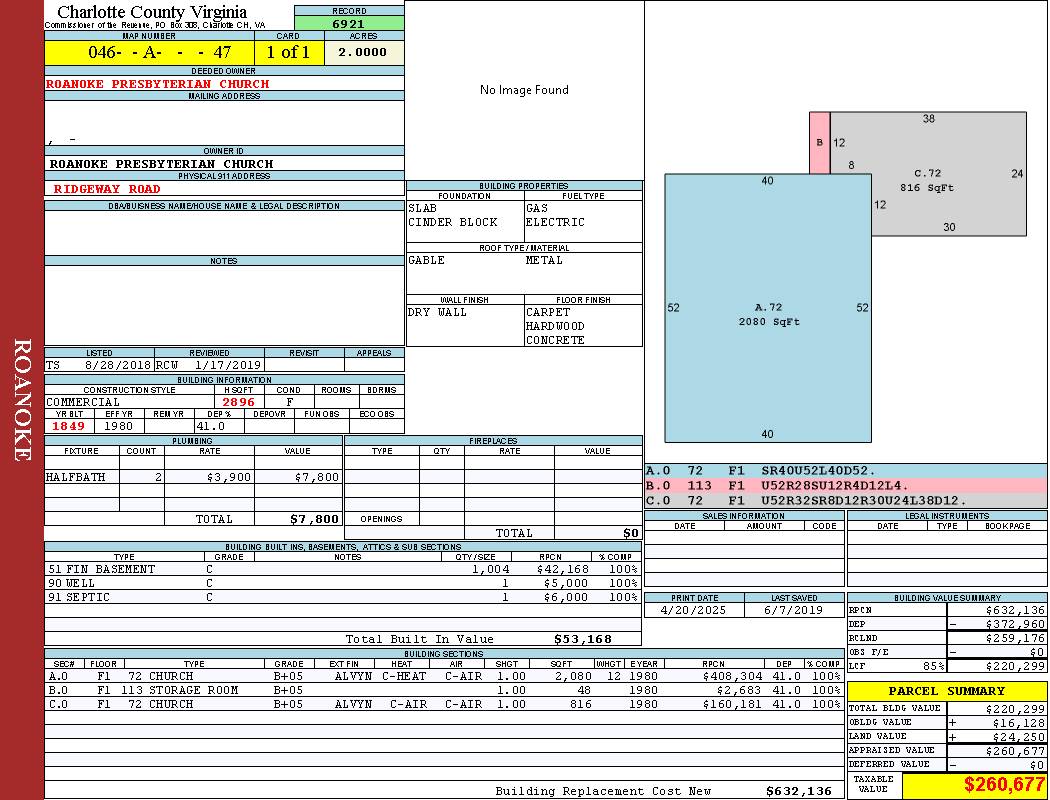Click the green record number 6921 field
1050x800 pixels.
point(349,23)
